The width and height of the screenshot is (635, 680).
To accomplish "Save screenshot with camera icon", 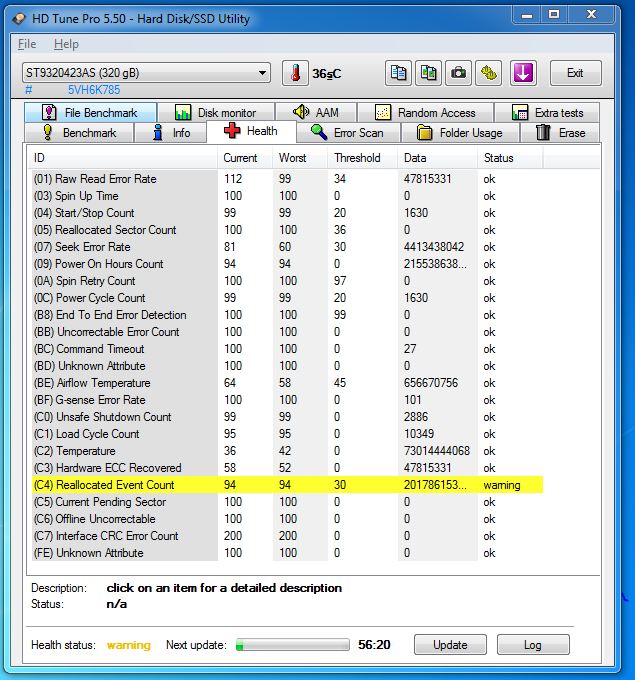I will point(458,73).
